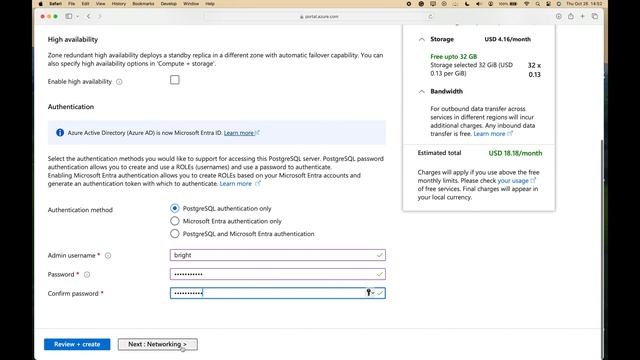Collapse the Storage cost section chevron
This screenshot has height=360, width=640.
pos(422,40)
